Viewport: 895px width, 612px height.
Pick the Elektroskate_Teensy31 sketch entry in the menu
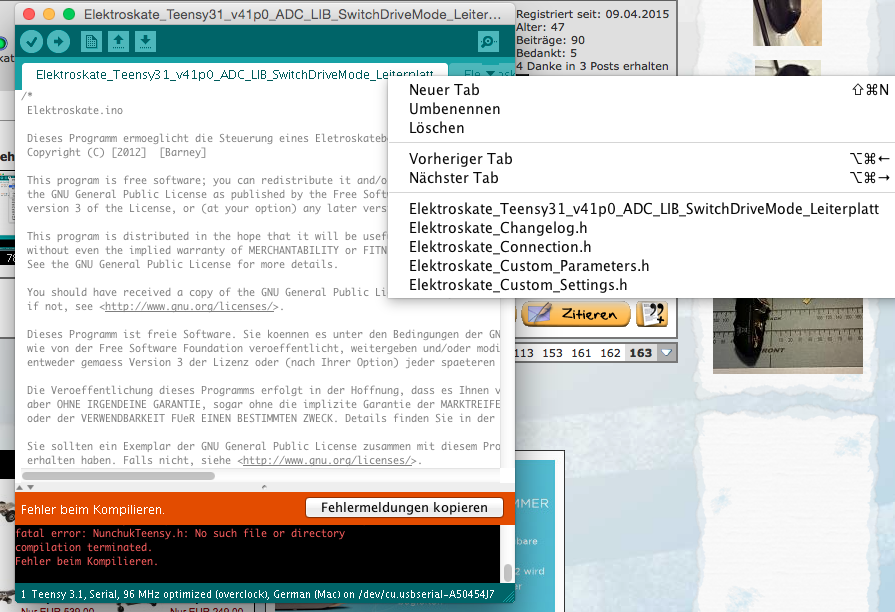click(642, 209)
